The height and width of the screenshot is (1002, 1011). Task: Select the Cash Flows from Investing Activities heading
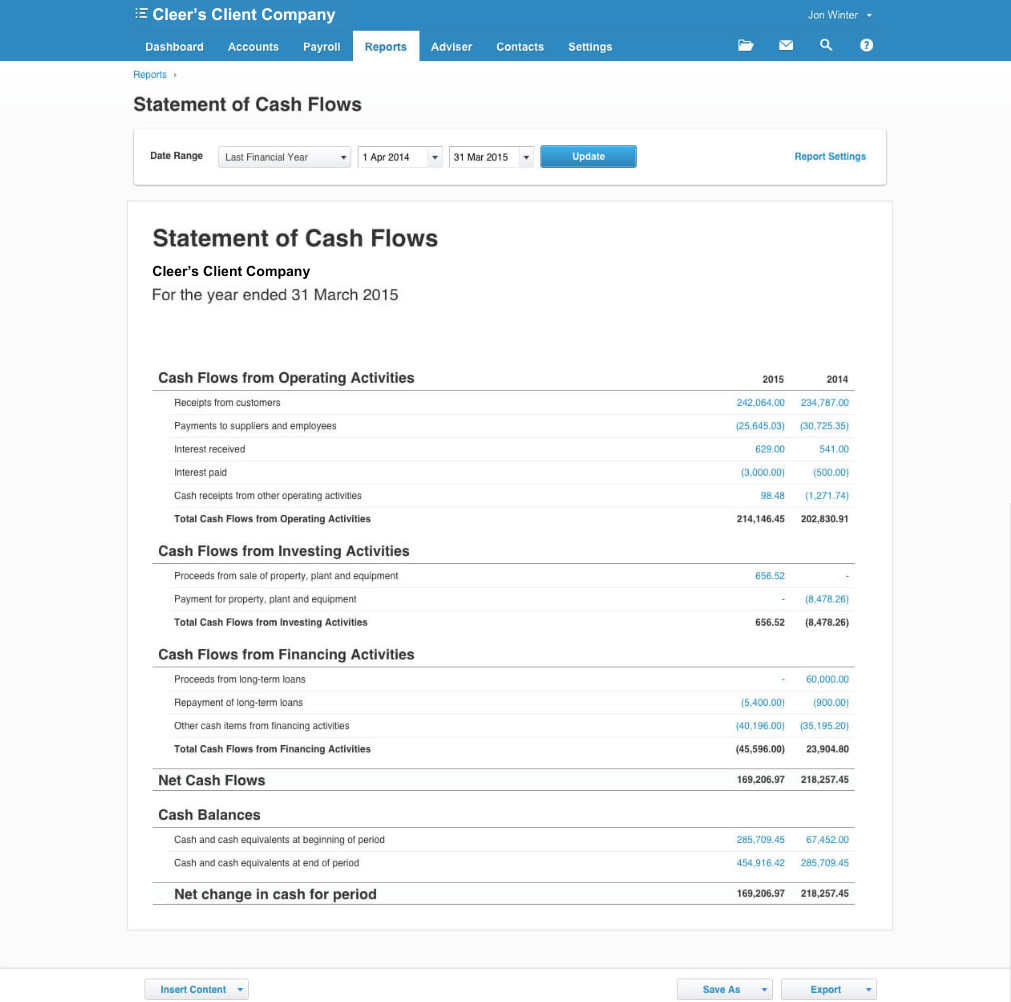[x=284, y=551]
